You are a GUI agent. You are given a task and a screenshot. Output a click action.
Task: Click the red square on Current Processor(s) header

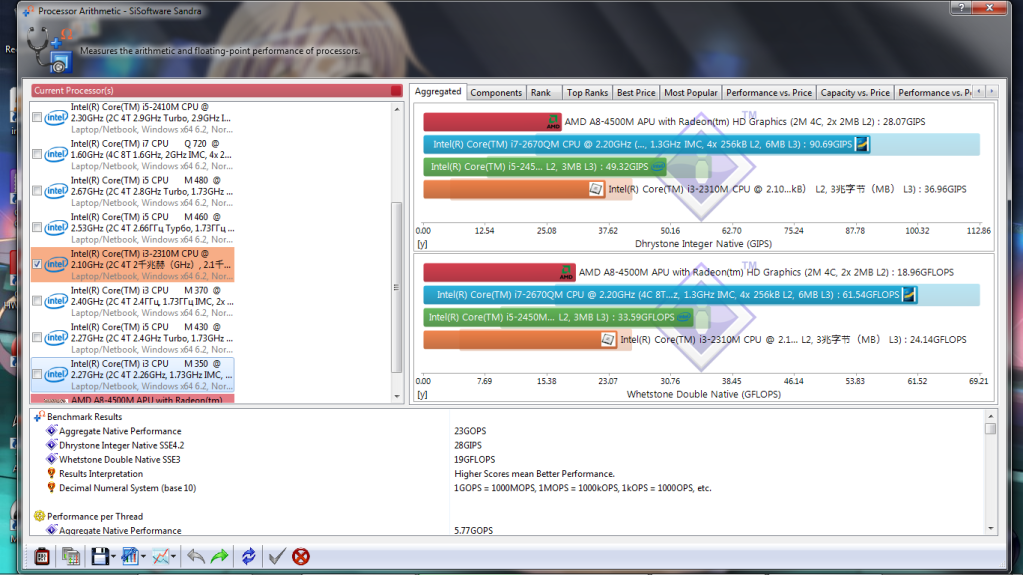(x=396, y=91)
